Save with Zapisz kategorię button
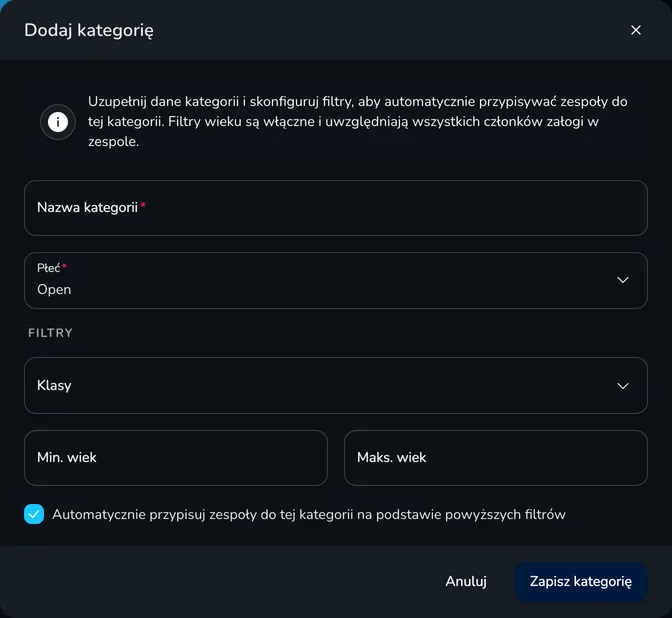This screenshot has width=672, height=618. (x=581, y=582)
